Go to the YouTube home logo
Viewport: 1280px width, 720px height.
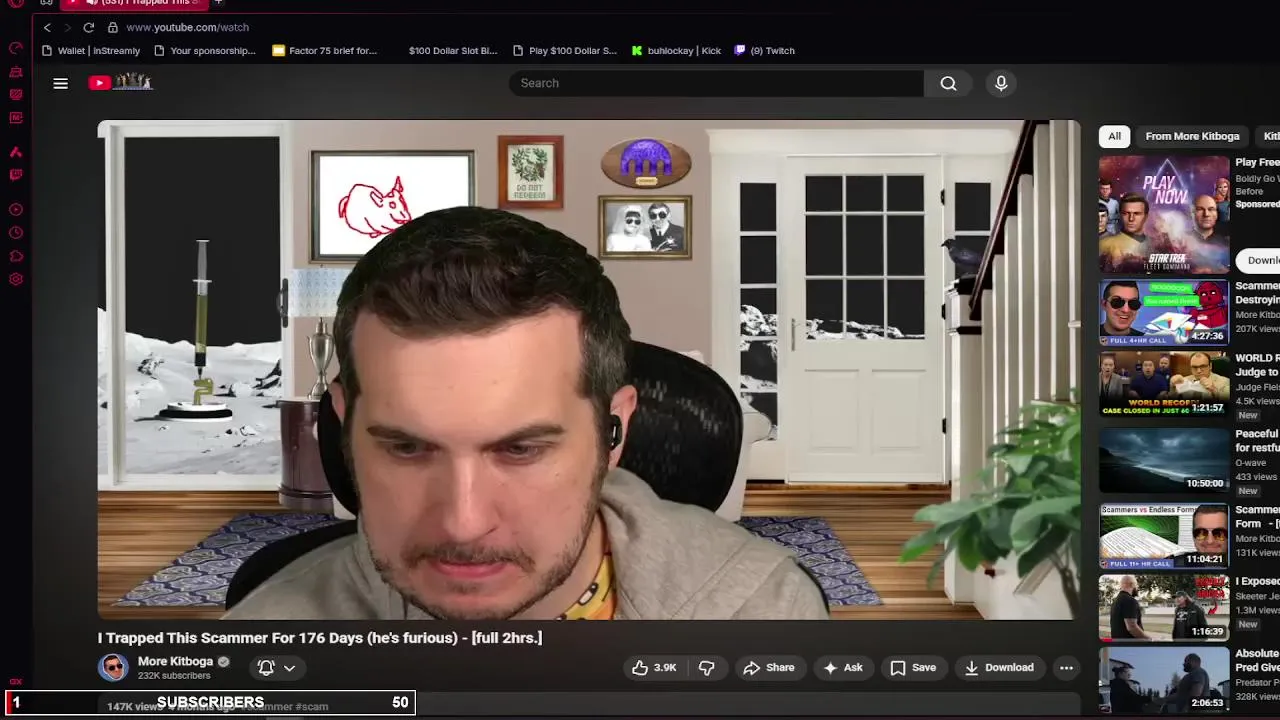120,82
